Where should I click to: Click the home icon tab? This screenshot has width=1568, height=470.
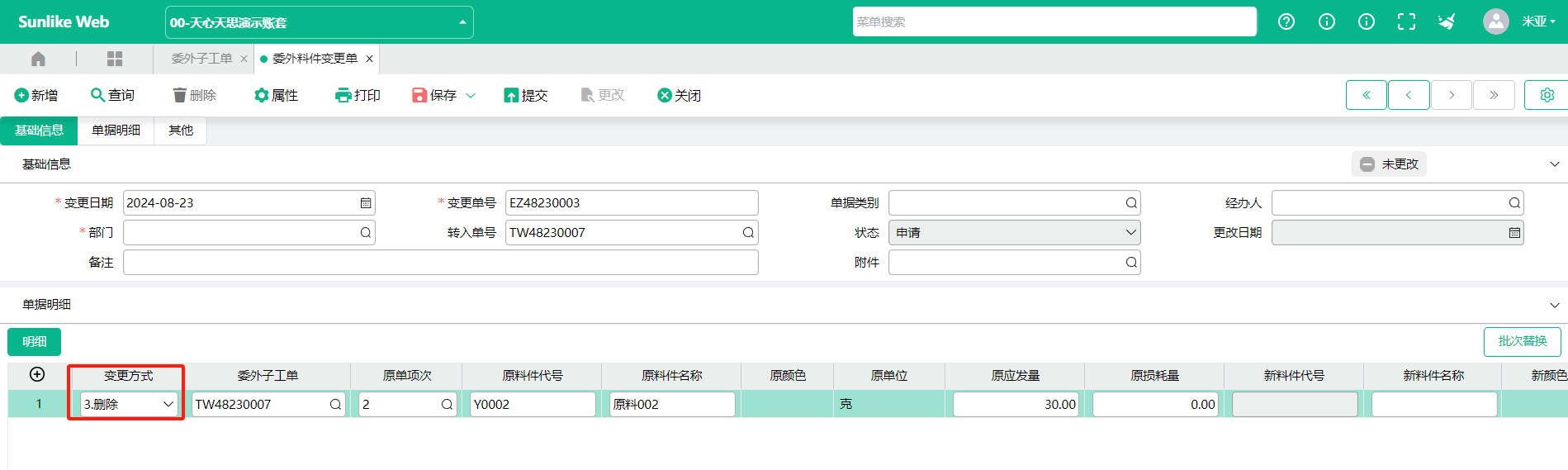pos(38,59)
